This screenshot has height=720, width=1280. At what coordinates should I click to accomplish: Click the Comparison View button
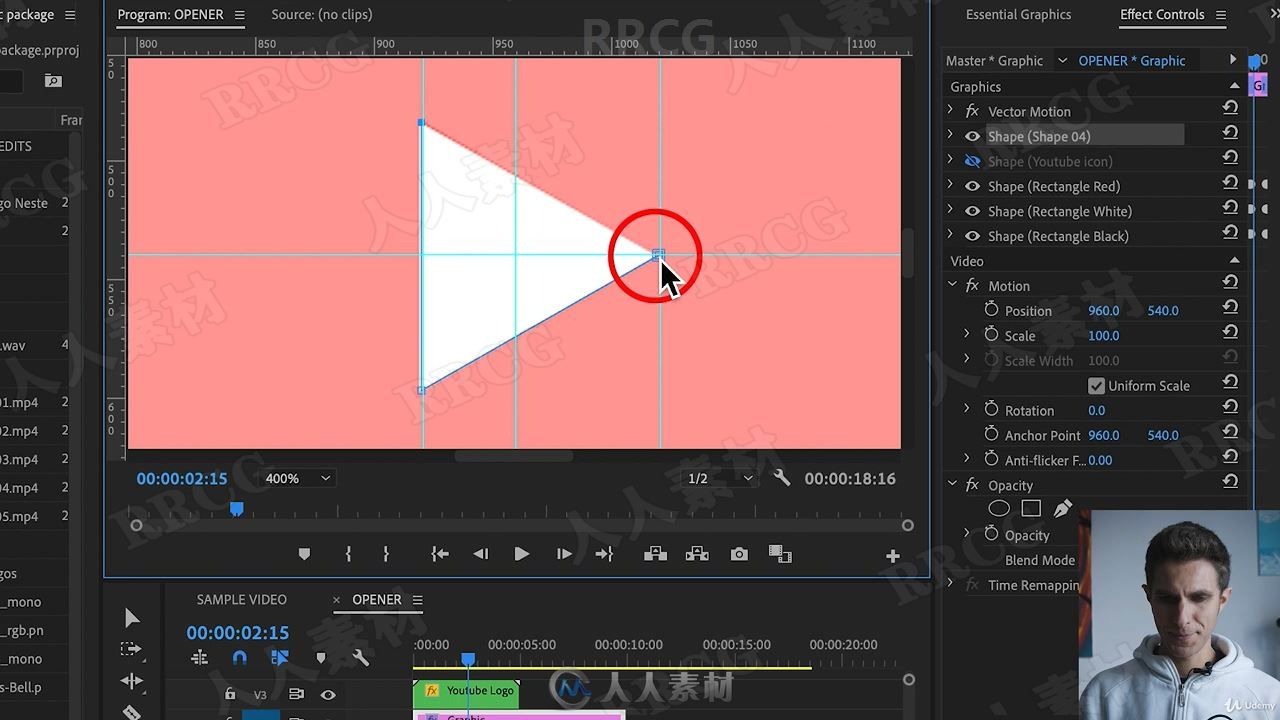780,553
